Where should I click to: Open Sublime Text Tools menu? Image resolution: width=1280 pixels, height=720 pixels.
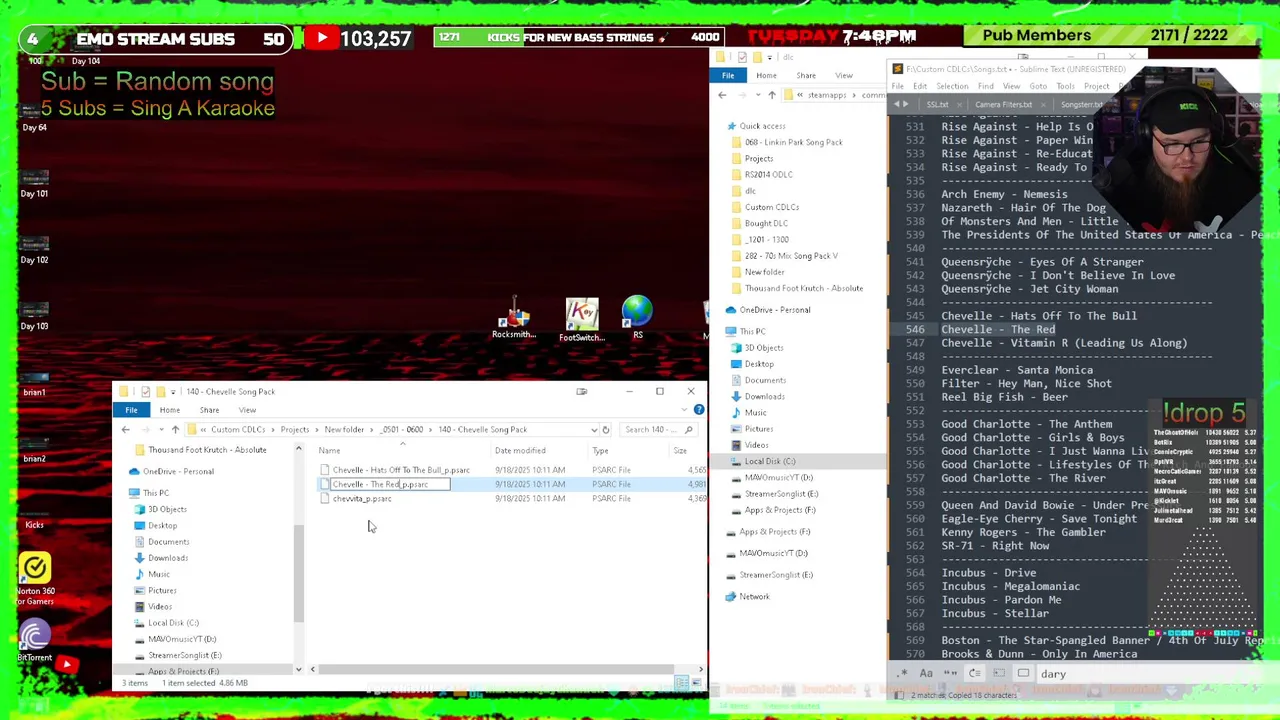[1065, 86]
